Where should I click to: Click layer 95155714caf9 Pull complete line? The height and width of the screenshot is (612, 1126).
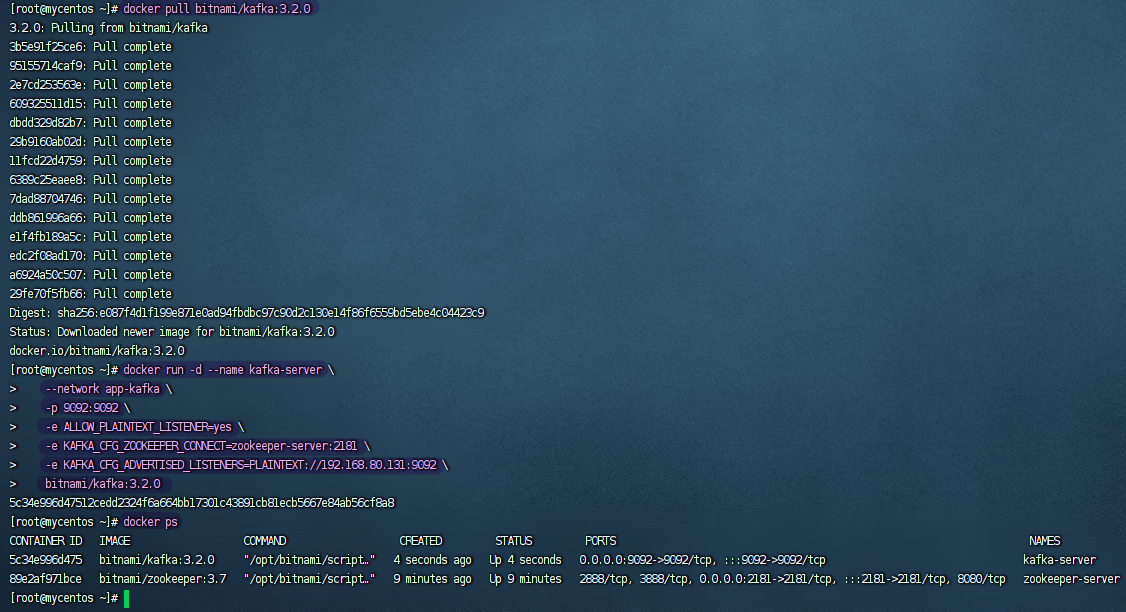(x=90, y=65)
